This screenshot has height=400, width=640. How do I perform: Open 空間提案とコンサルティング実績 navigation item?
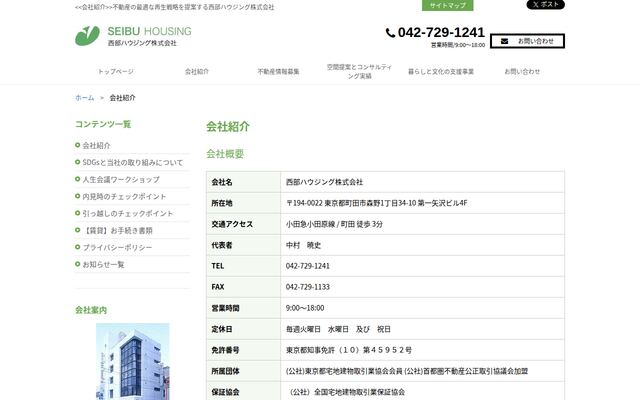359,71
